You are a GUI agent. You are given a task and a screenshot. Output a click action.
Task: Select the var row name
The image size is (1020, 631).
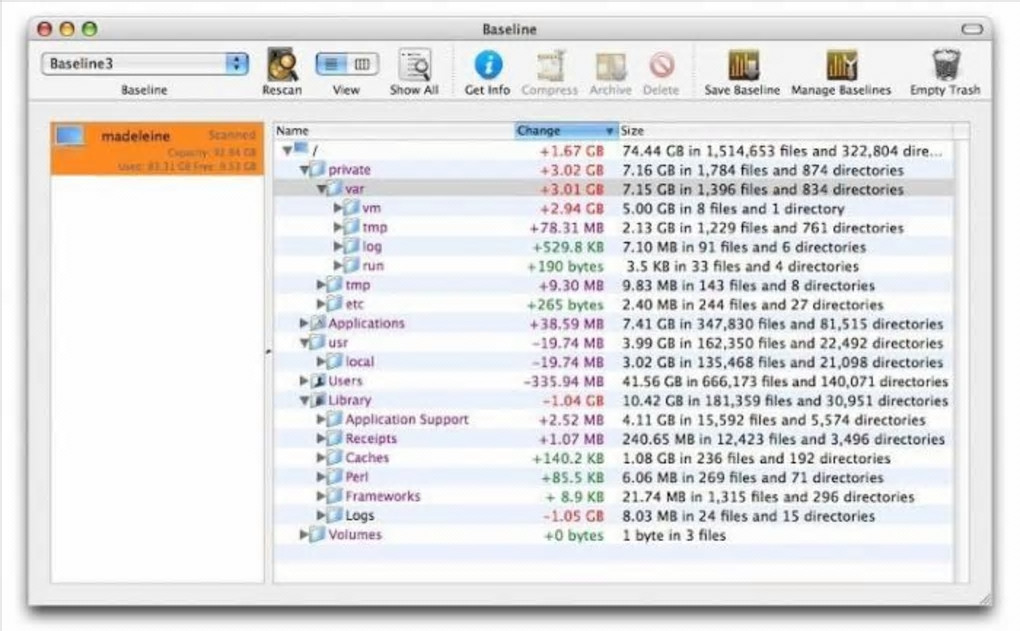pyautogui.click(x=355, y=189)
